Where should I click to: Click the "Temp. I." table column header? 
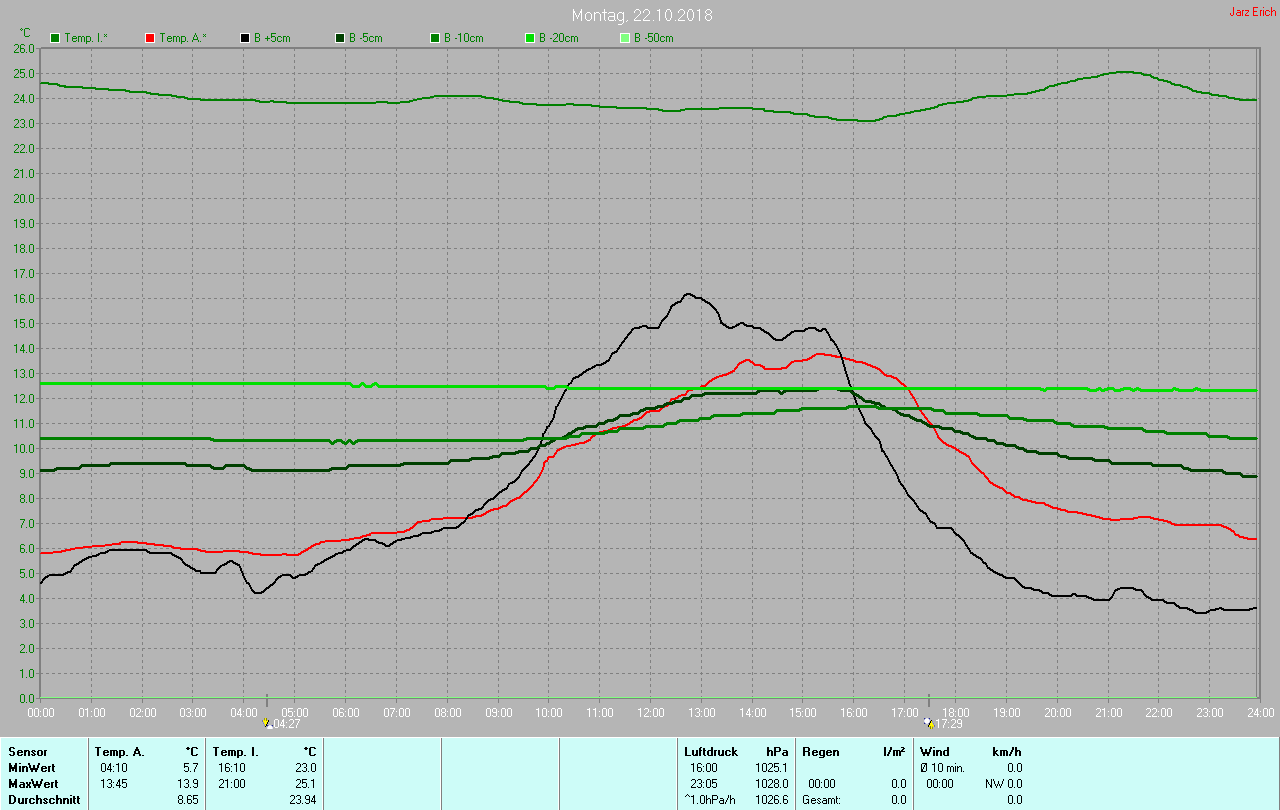[235, 751]
